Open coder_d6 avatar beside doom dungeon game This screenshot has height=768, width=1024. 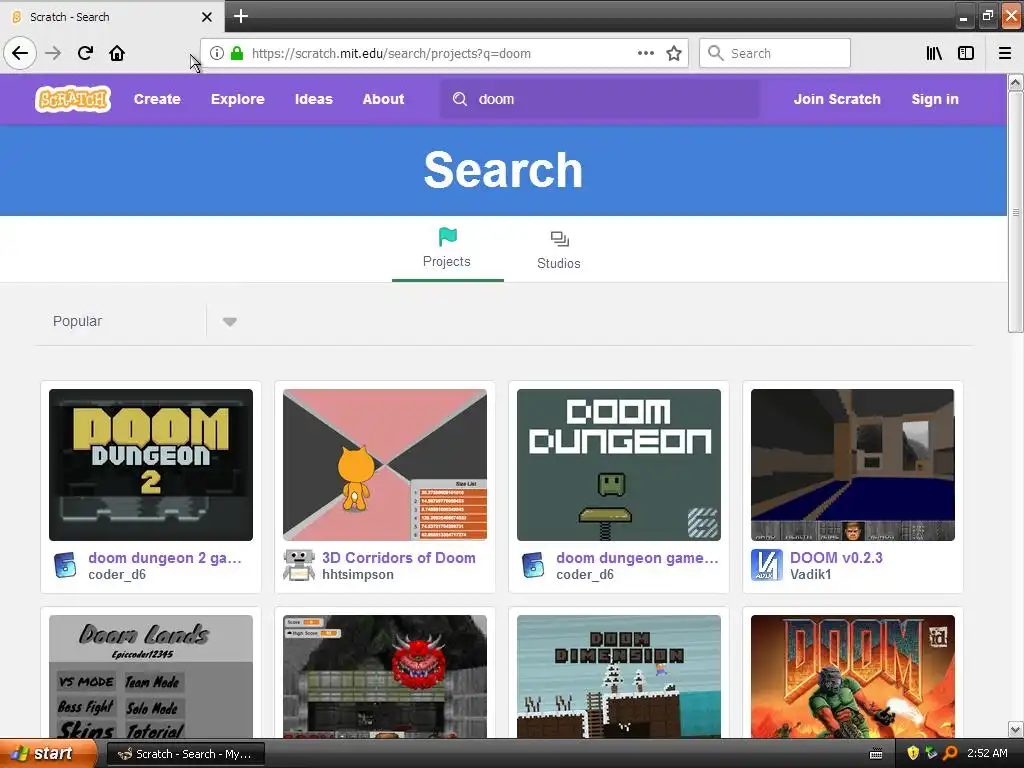tap(533, 565)
